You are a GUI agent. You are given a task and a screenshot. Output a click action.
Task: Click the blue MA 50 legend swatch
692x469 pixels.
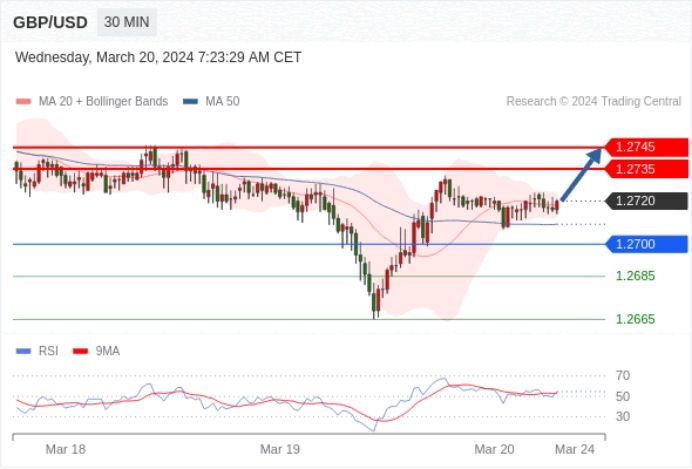click(x=191, y=101)
